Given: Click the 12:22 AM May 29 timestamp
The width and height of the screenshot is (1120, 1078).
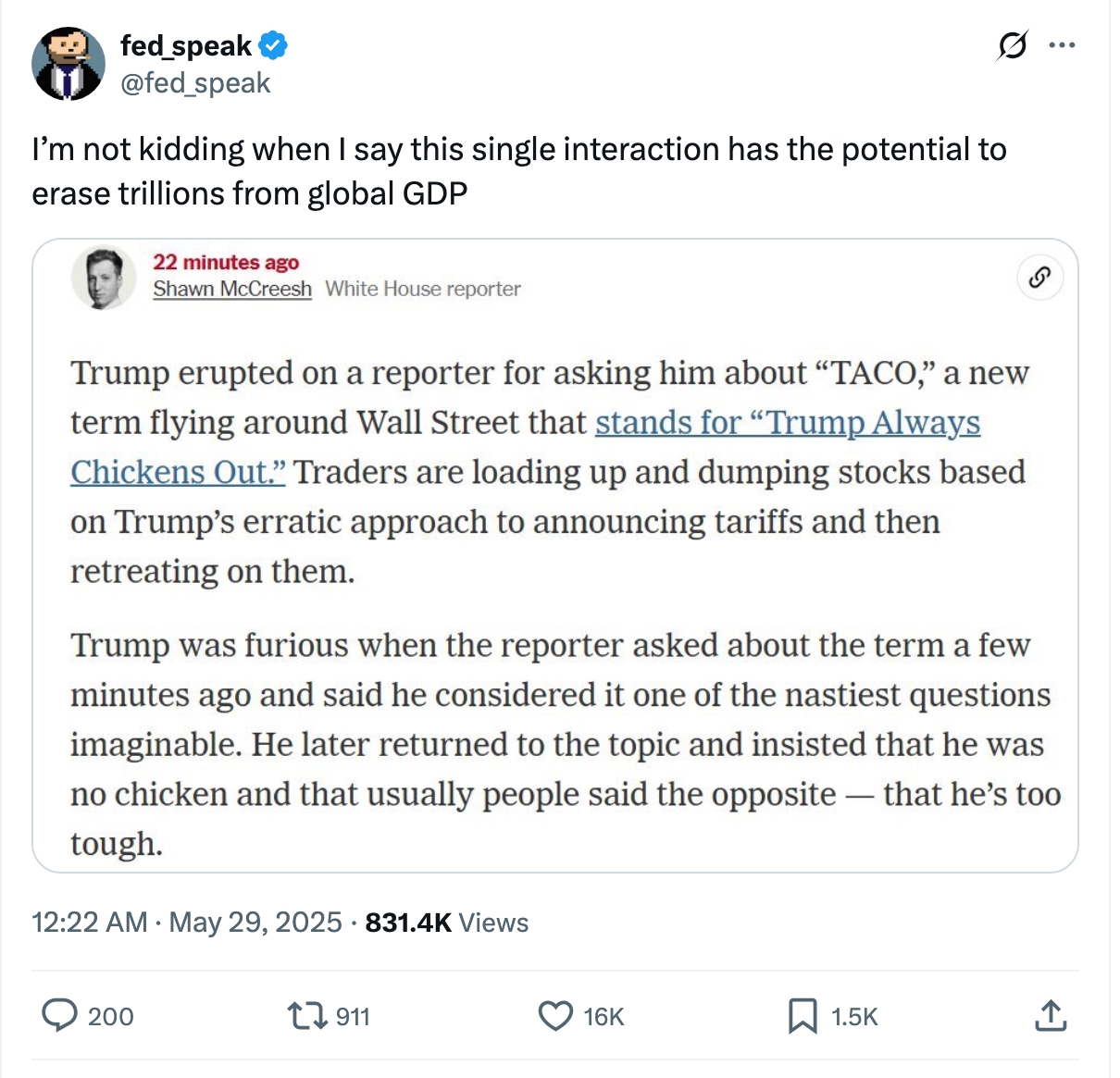Looking at the screenshot, I should (186, 923).
